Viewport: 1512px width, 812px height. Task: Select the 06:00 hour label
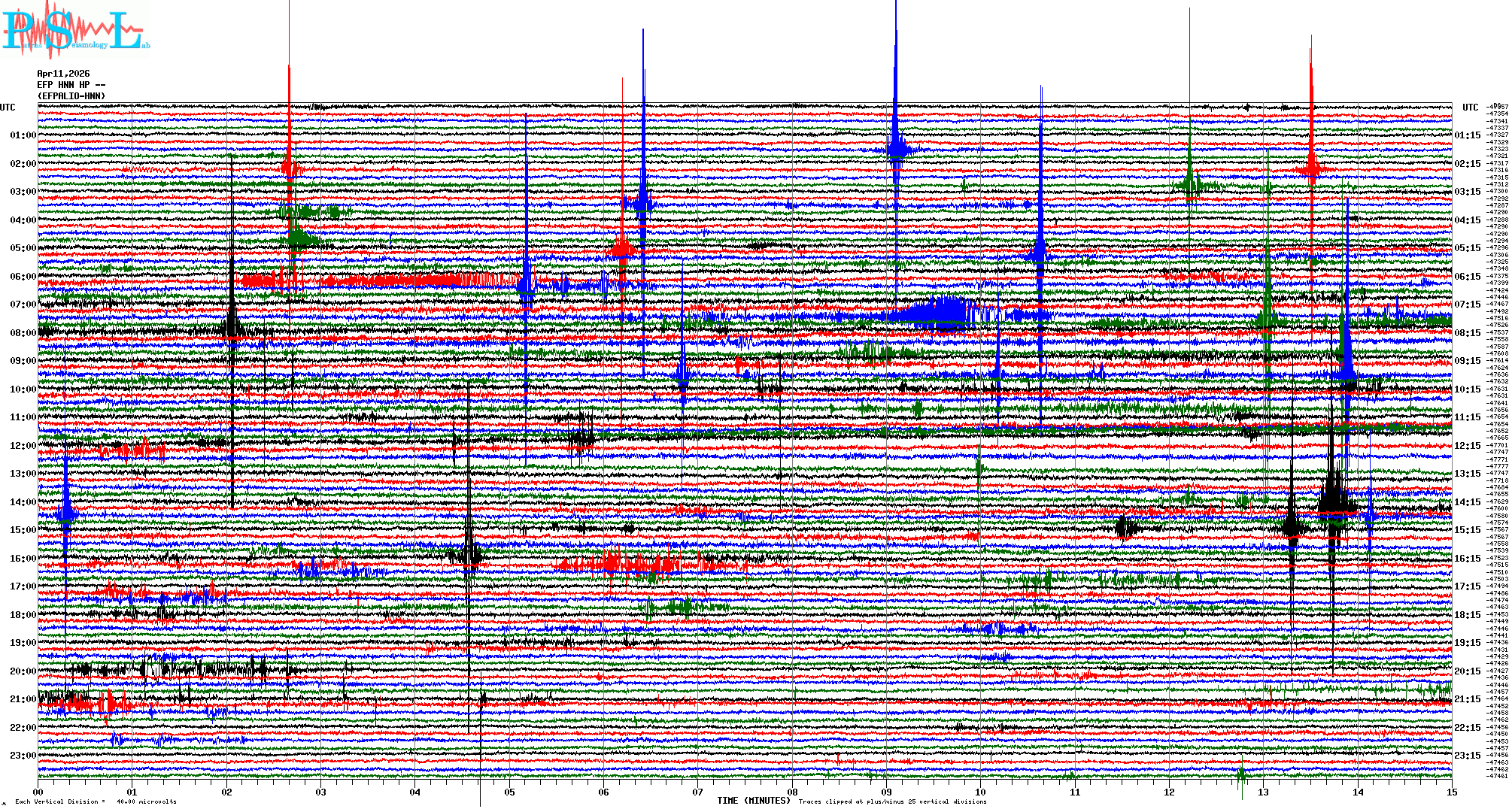coord(23,277)
